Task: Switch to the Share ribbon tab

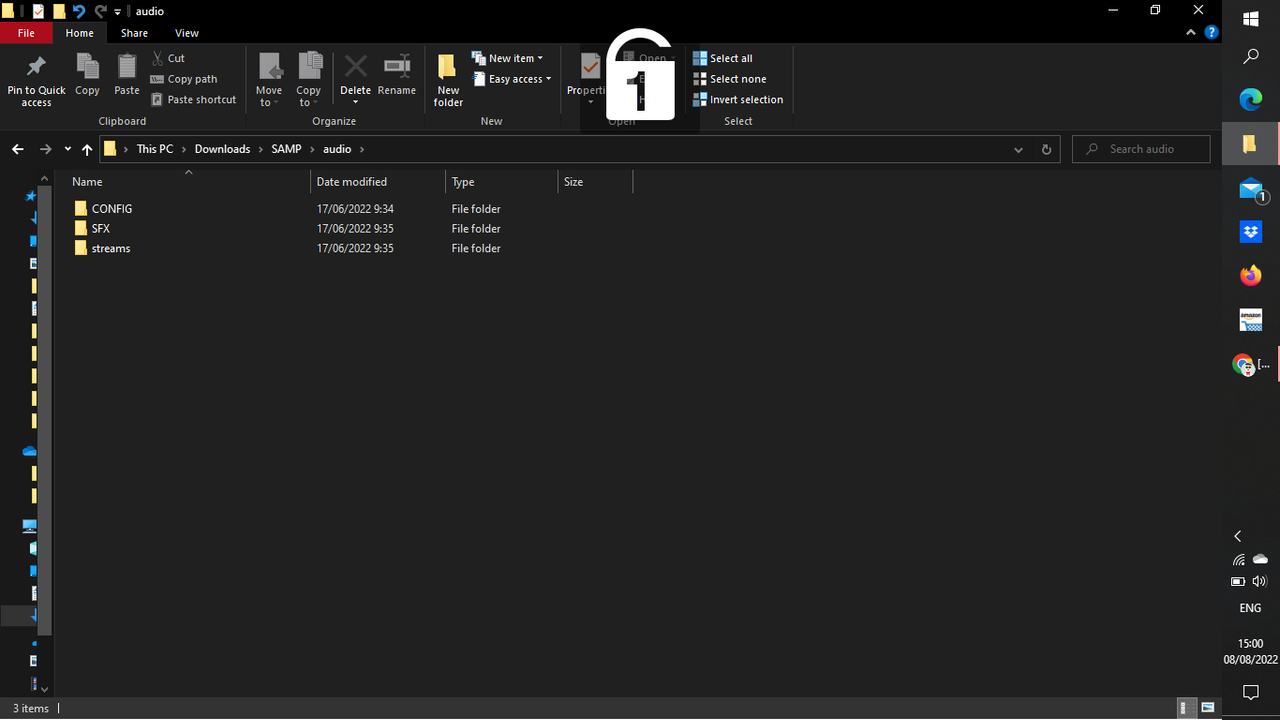Action: point(134,33)
